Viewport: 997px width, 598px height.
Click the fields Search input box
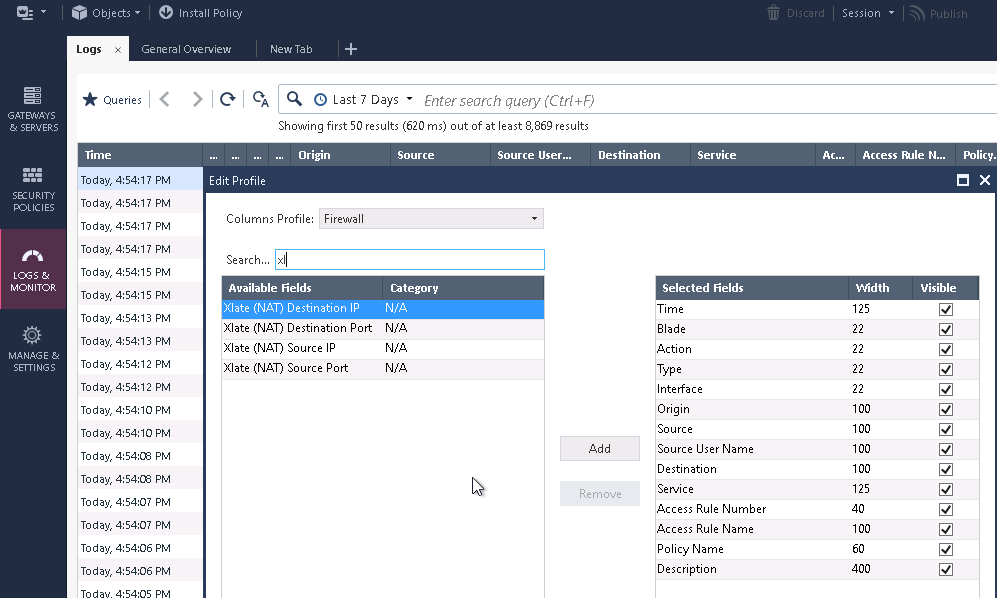pos(409,260)
